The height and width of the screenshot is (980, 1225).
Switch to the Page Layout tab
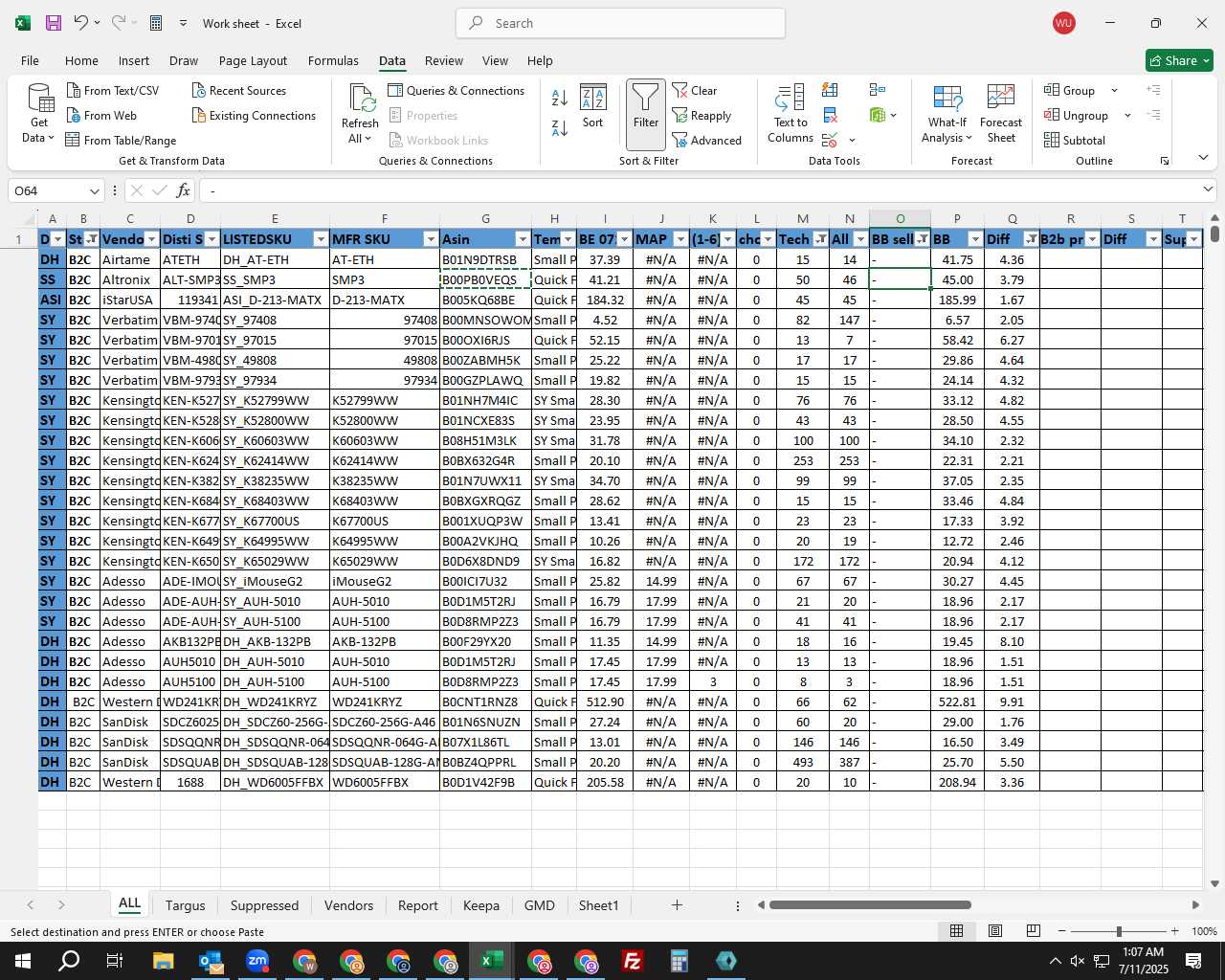click(253, 60)
